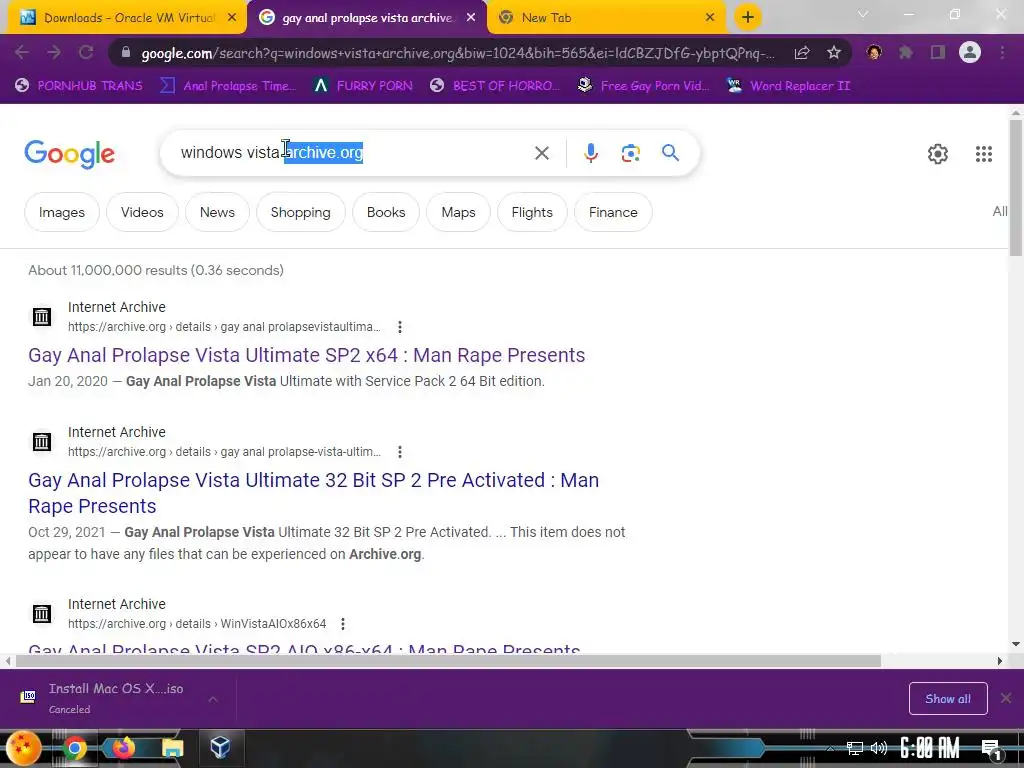This screenshot has height=768, width=1024.
Task: Expand the Install Mac OS X download options
Action: [x=213, y=699]
